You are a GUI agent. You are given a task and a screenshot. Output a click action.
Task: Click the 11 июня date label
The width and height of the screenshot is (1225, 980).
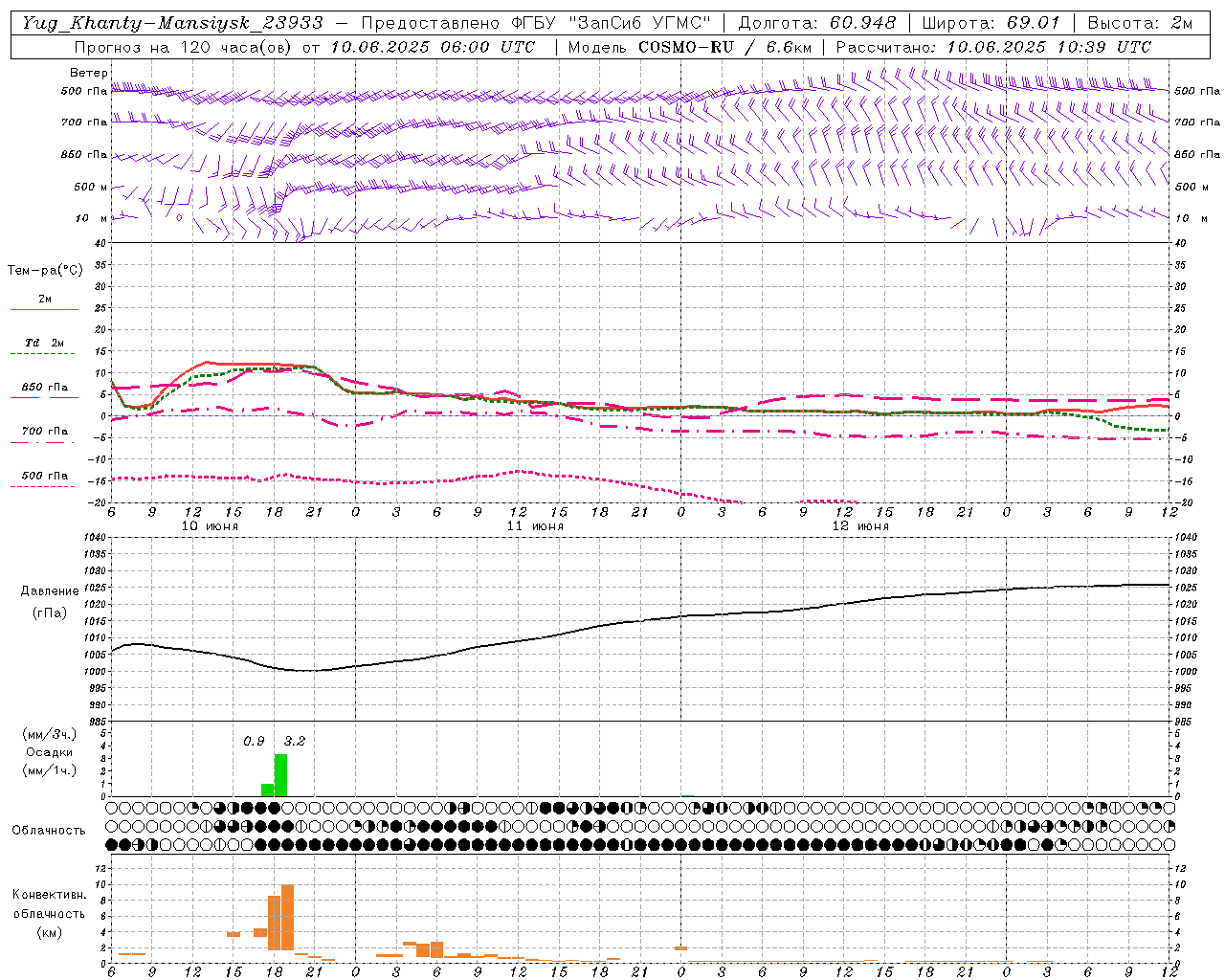535,525
